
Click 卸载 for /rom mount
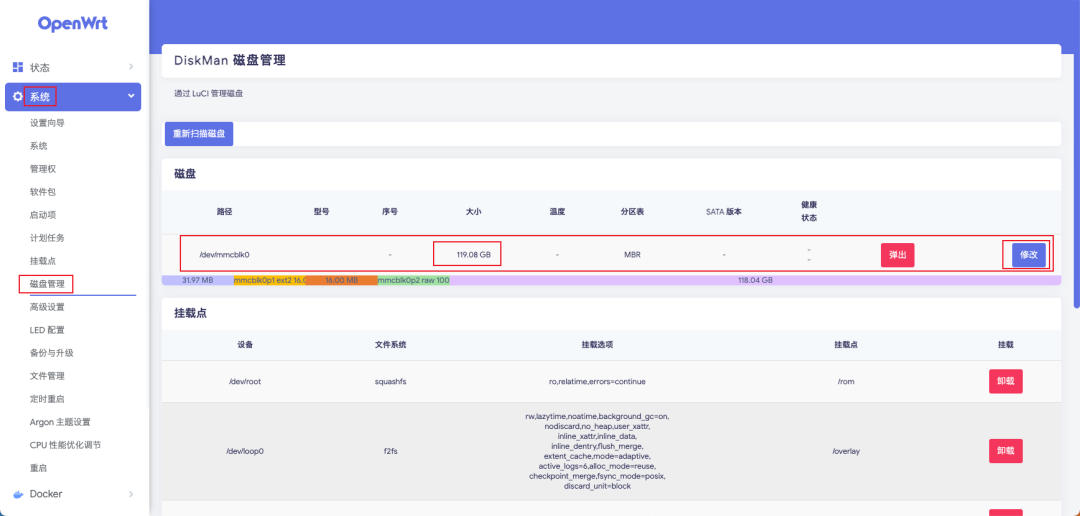click(1006, 381)
